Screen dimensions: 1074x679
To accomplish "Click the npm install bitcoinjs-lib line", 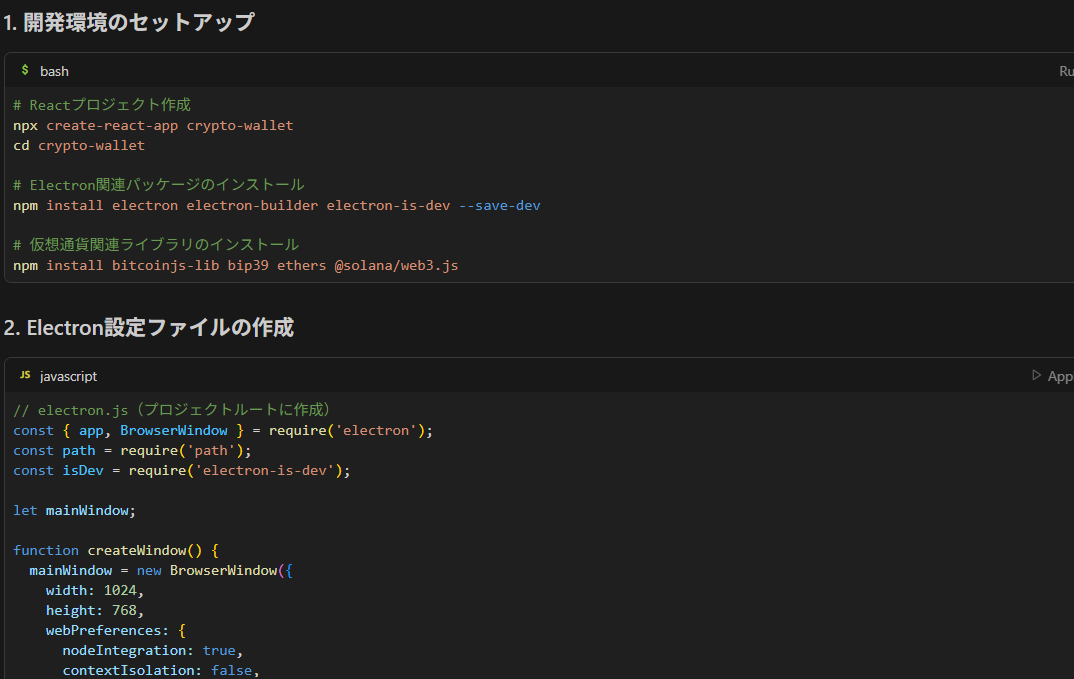I will (236, 265).
